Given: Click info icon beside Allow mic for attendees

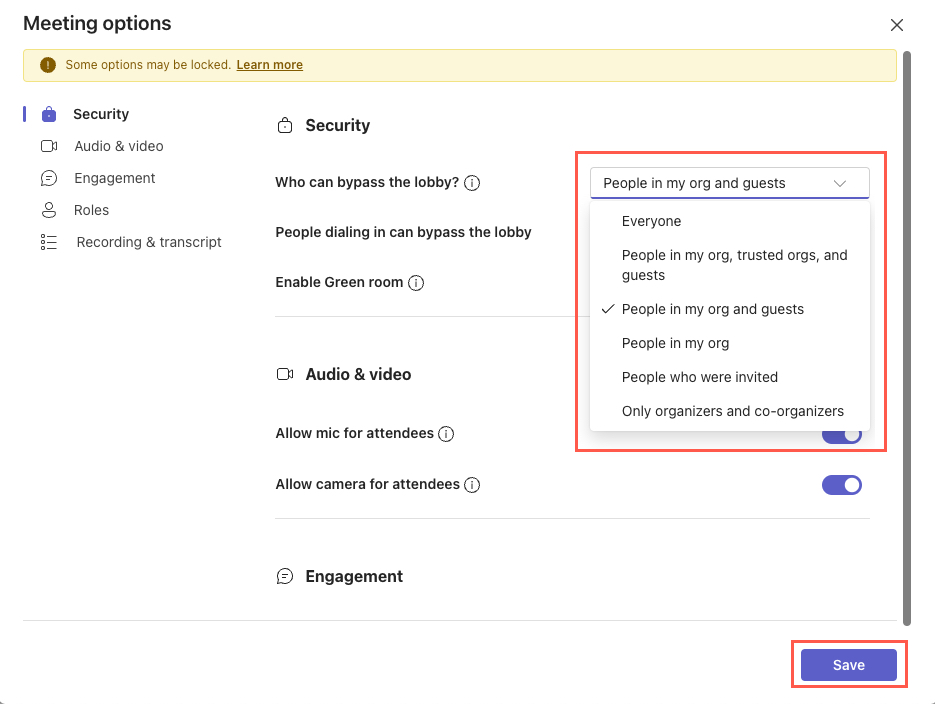Looking at the screenshot, I should (x=447, y=434).
